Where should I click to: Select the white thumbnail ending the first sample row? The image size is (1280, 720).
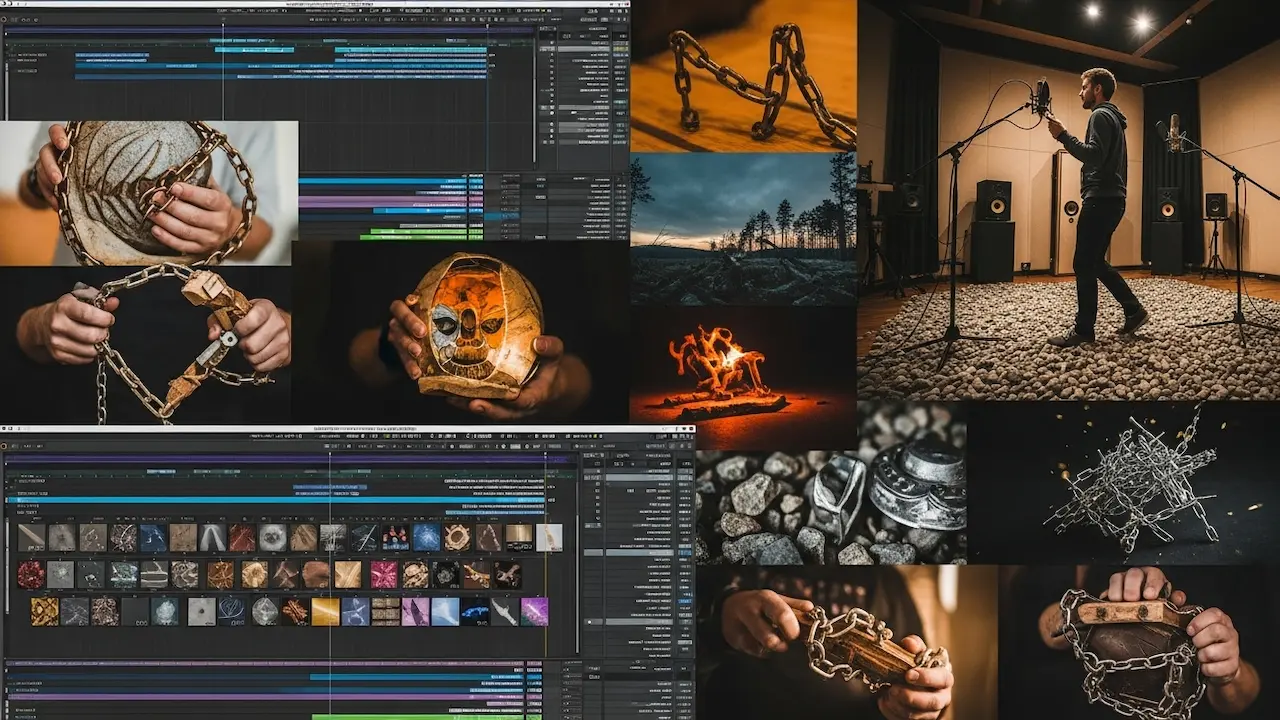tap(548, 538)
